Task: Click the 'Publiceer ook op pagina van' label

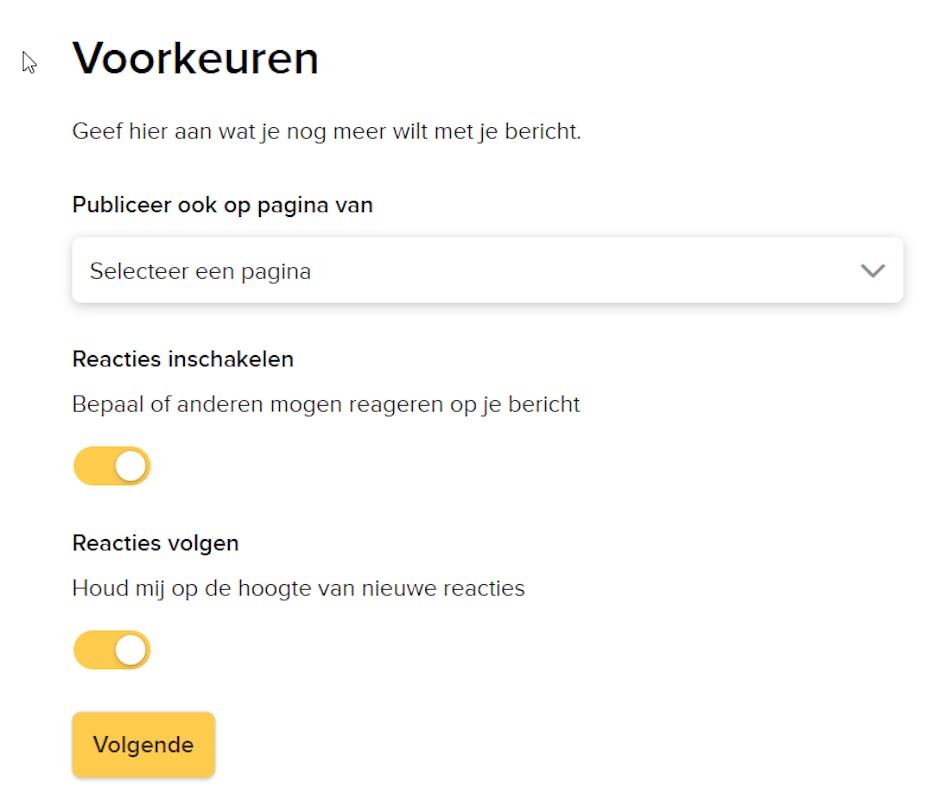Action: coord(222,205)
